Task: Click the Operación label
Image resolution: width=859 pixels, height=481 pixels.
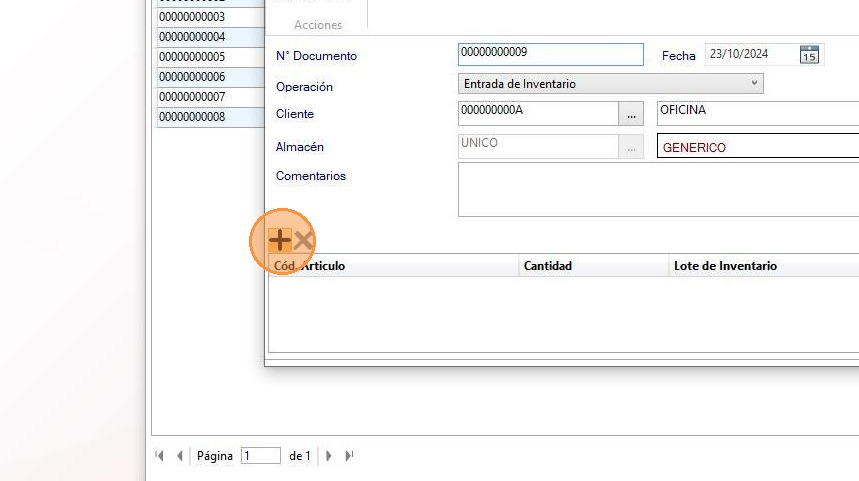Action: coord(304,87)
